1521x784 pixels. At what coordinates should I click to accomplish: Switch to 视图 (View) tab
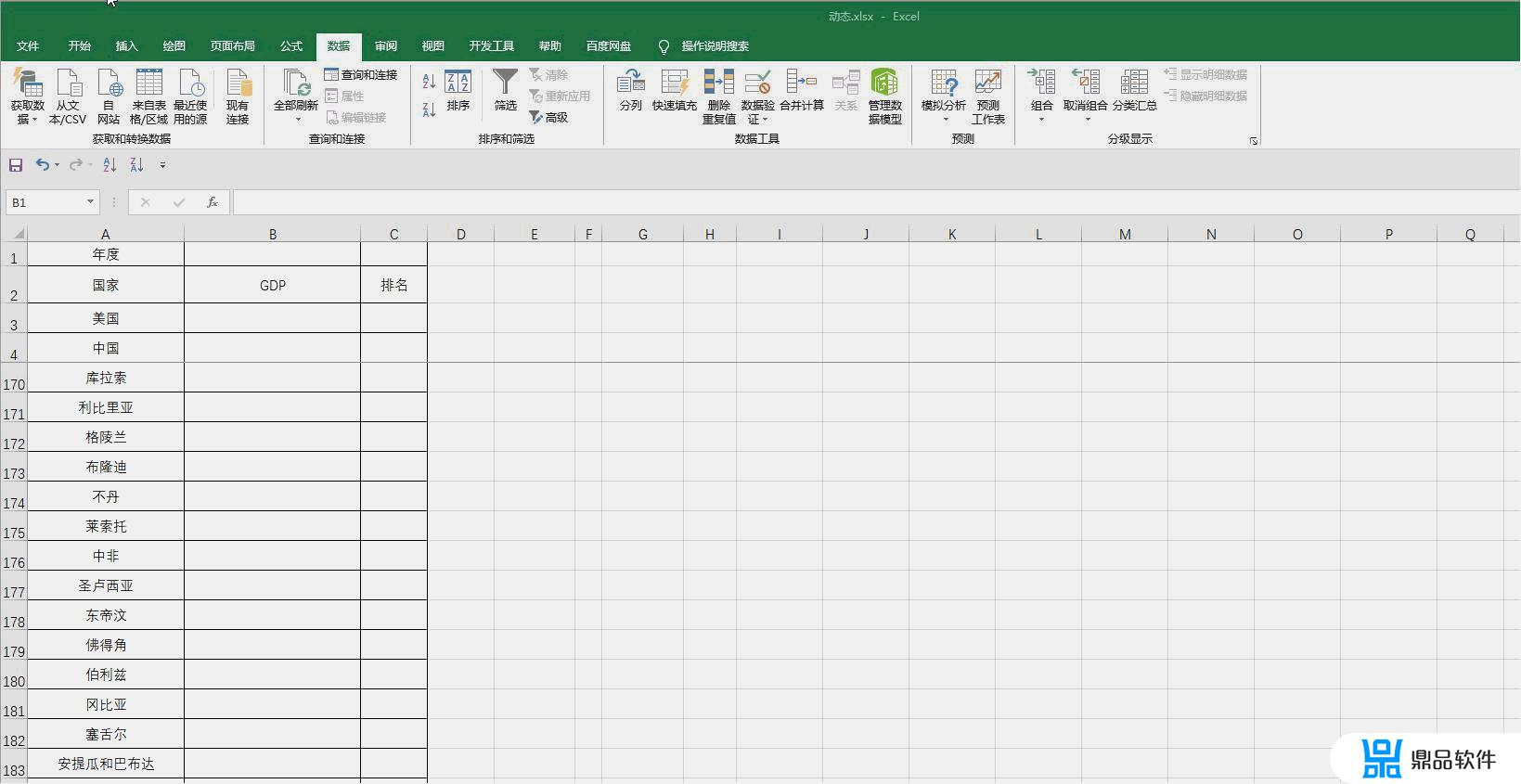432,46
